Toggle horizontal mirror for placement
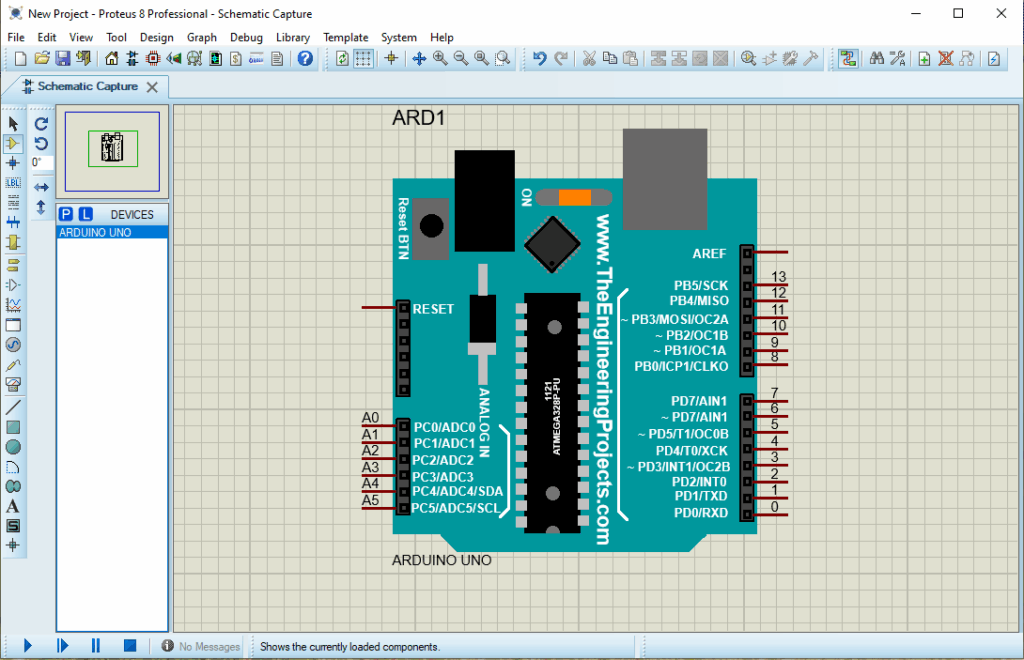 pyautogui.click(x=40, y=187)
